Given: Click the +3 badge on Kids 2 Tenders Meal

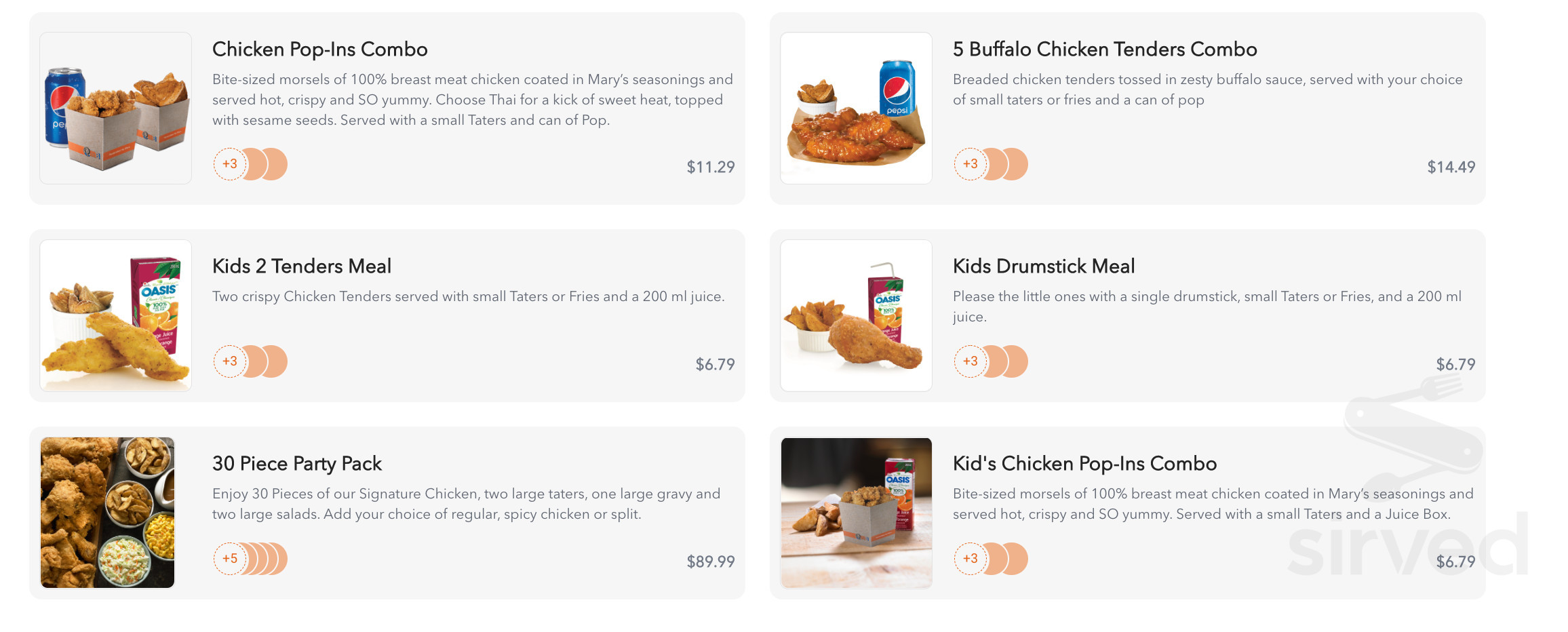Looking at the screenshot, I should (x=231, y=361).
